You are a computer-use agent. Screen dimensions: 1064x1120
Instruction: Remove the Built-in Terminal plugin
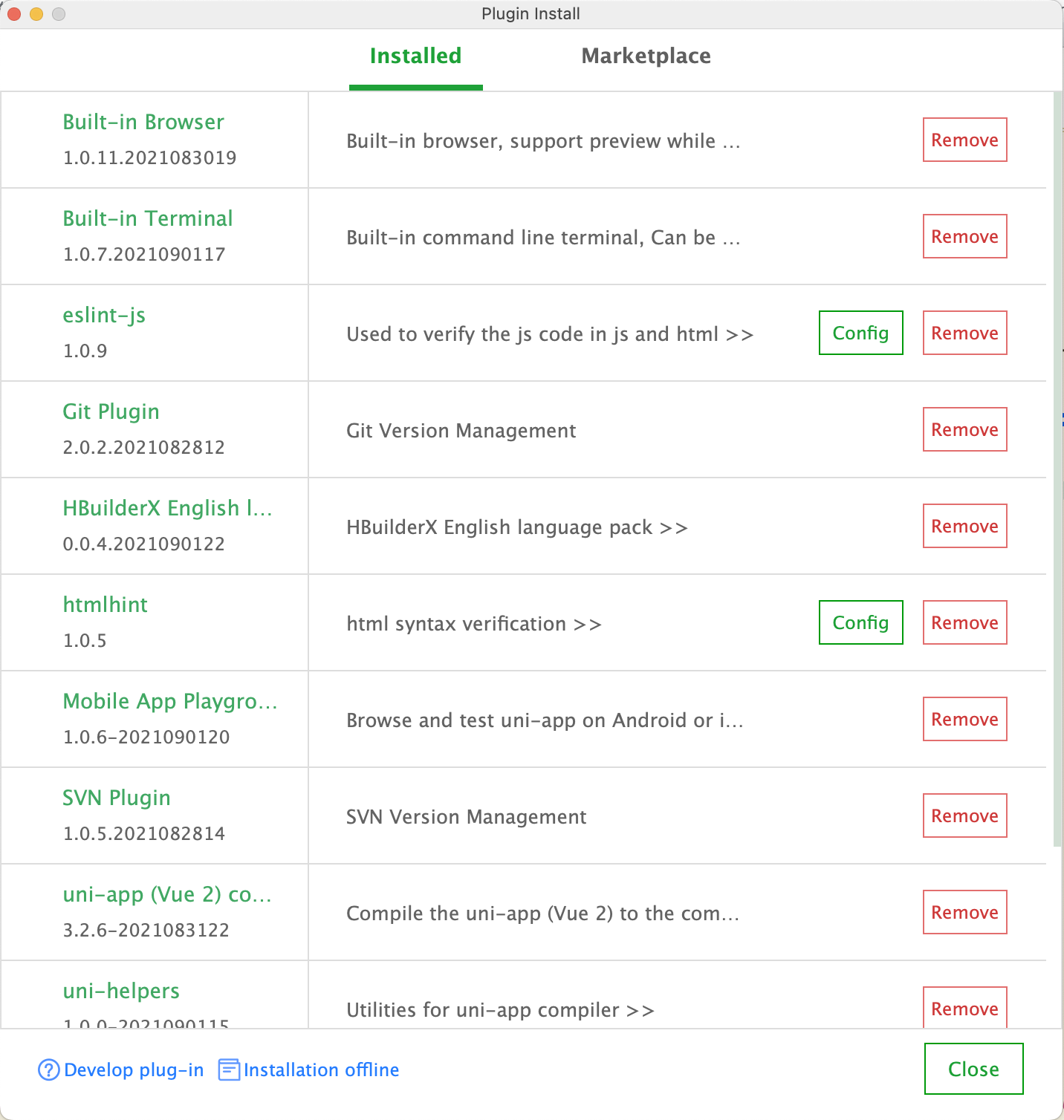point(964,236)
